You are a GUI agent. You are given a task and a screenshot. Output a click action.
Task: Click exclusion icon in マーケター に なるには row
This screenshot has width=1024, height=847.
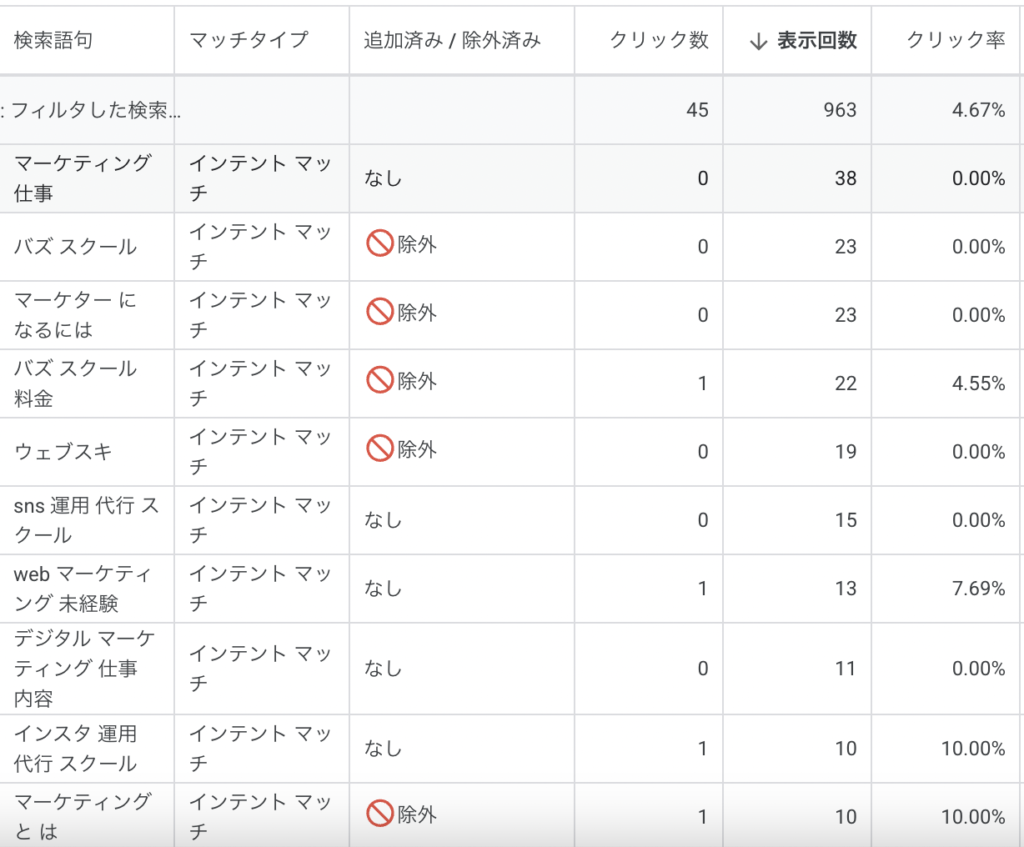point(379,312)
